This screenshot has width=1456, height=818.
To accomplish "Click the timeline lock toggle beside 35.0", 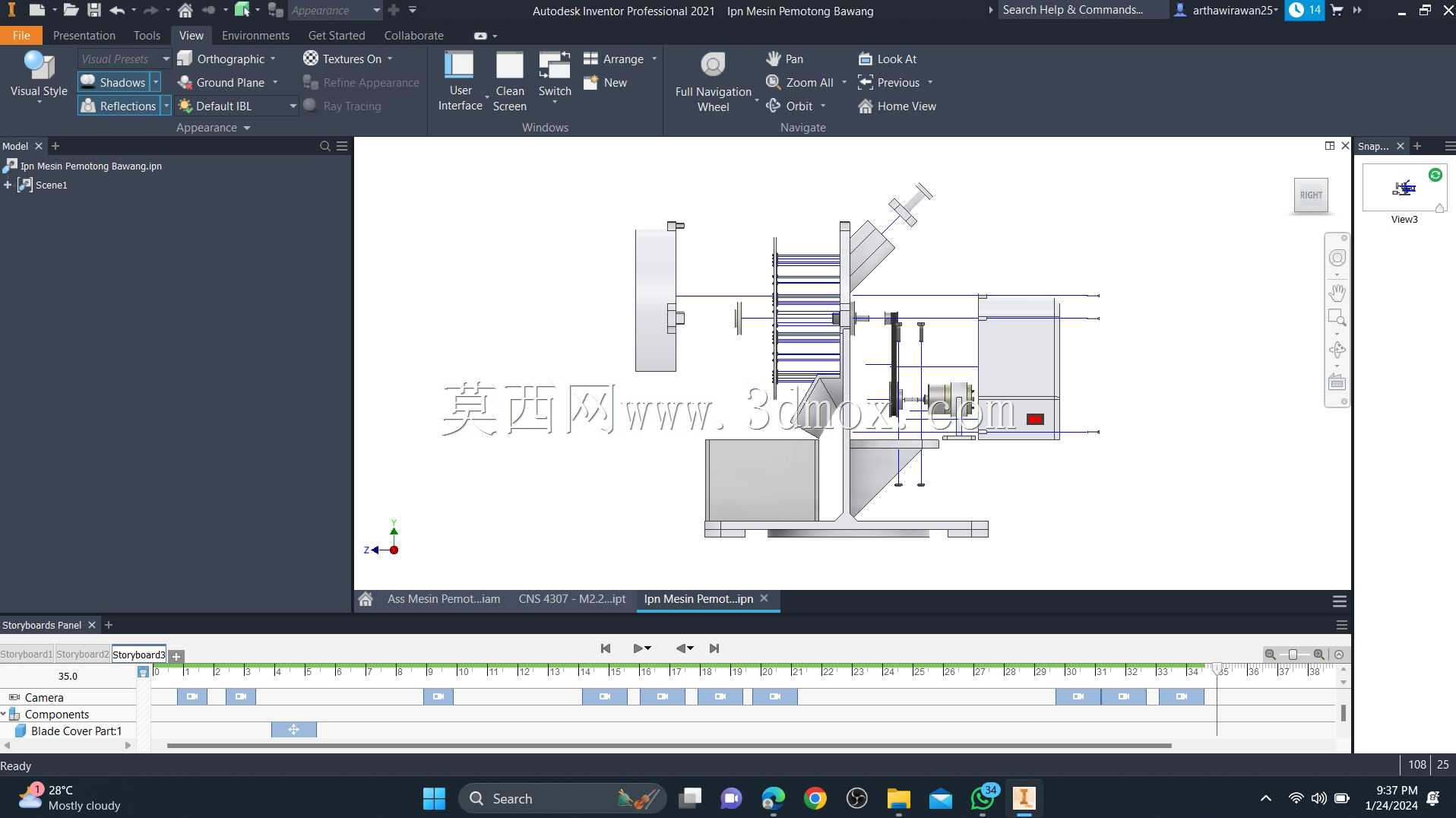I will pos(143,672).
